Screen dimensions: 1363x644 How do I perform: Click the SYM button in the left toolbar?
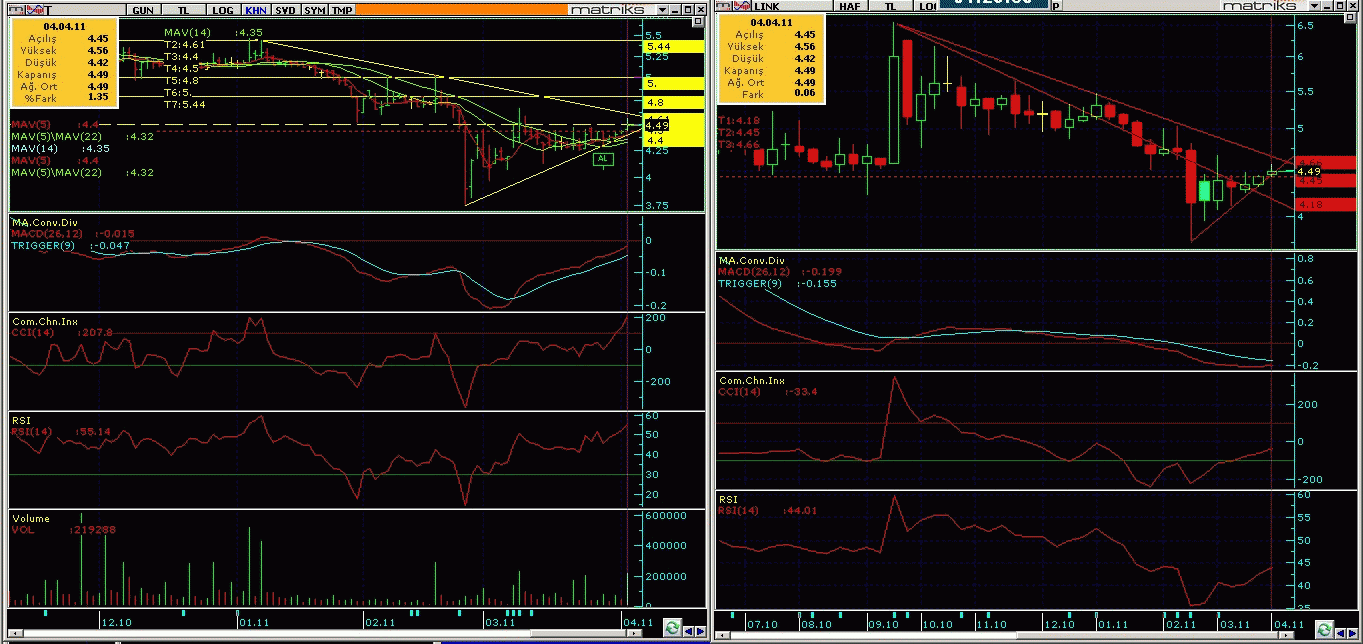[x=315, y=10]
